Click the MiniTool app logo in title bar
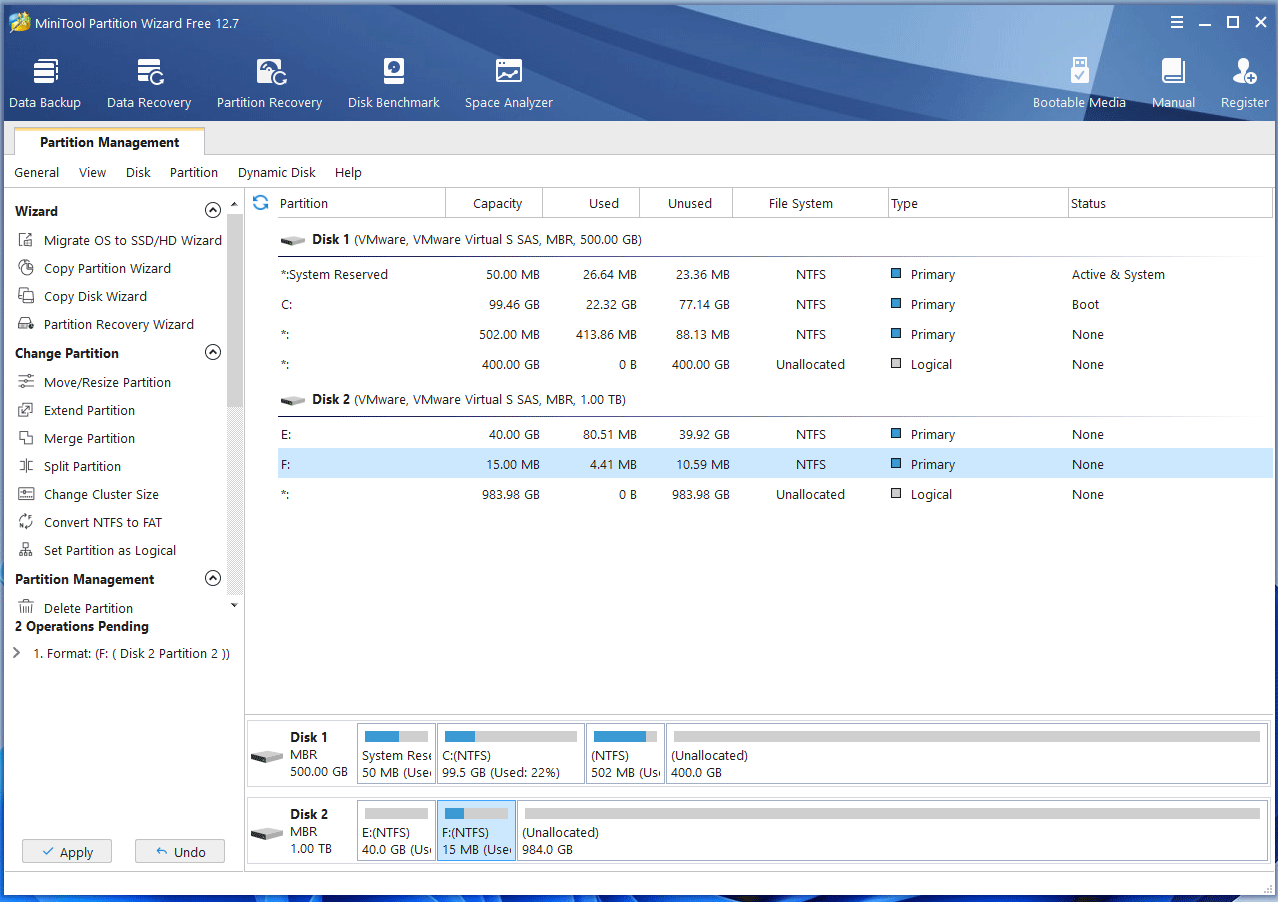This screenshot has width=1278, height=902. pyautogui.click(x=19, y=22)
